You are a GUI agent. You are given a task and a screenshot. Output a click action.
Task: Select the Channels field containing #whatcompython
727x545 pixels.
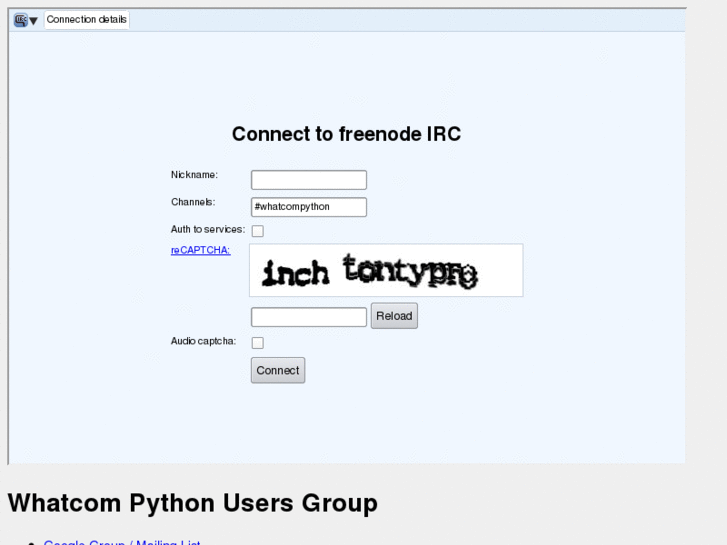[x=309, y=207]
